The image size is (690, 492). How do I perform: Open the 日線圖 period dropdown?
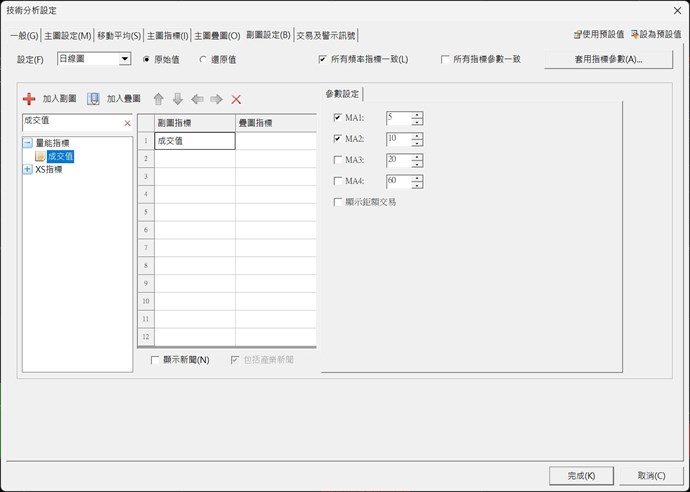tap(125, 60)
